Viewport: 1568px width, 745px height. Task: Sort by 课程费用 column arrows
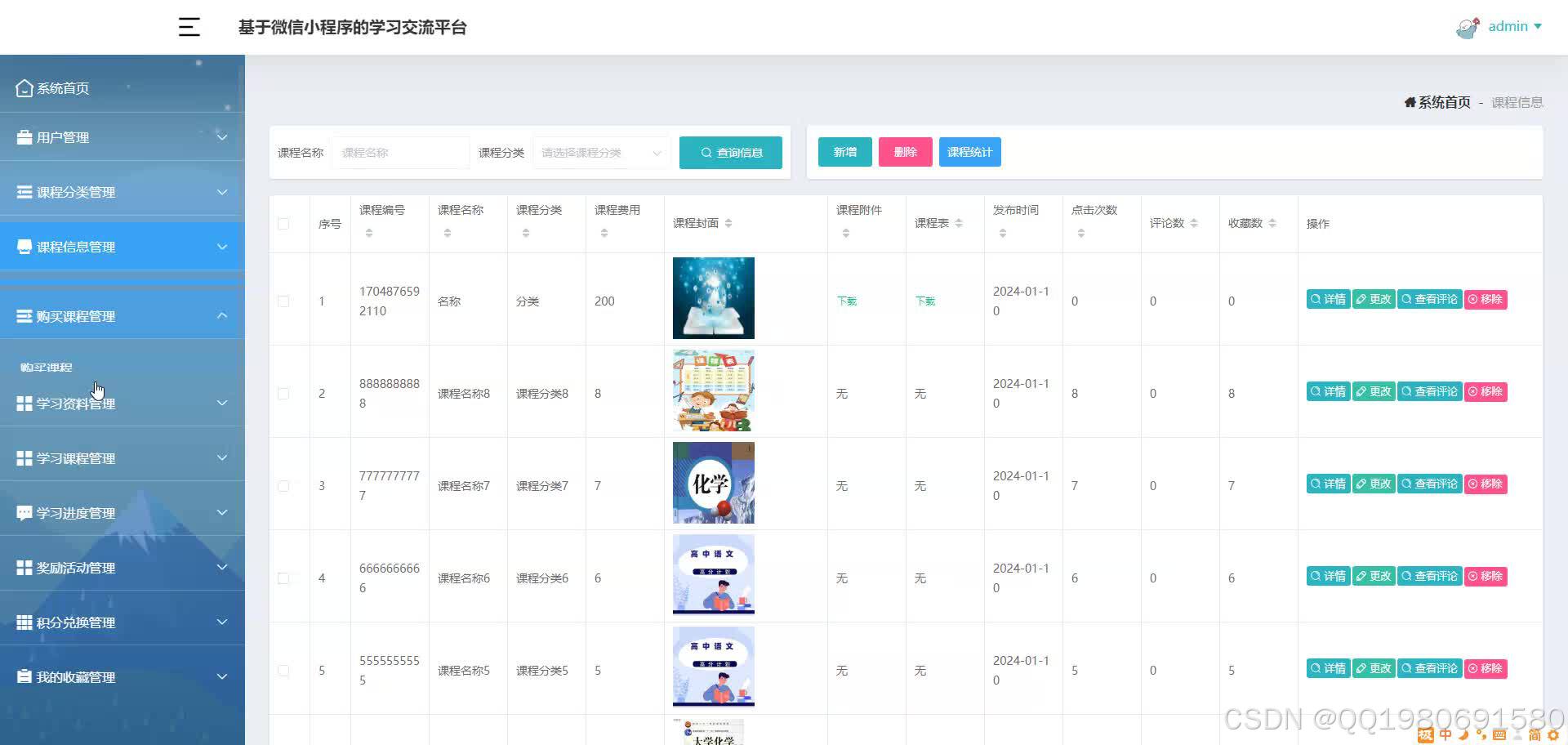[x=604, y=234]
